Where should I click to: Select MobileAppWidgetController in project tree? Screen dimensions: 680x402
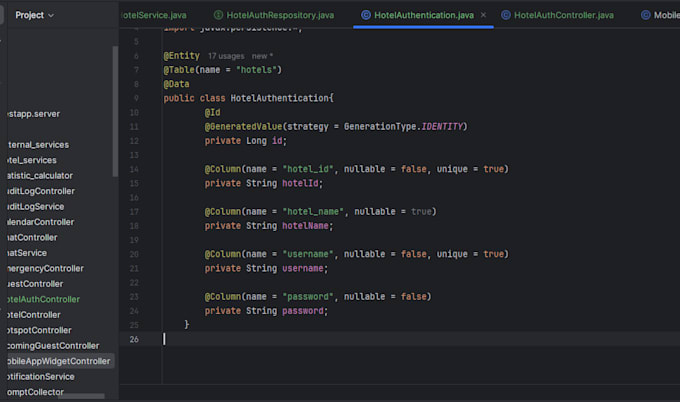click(59, 361)
